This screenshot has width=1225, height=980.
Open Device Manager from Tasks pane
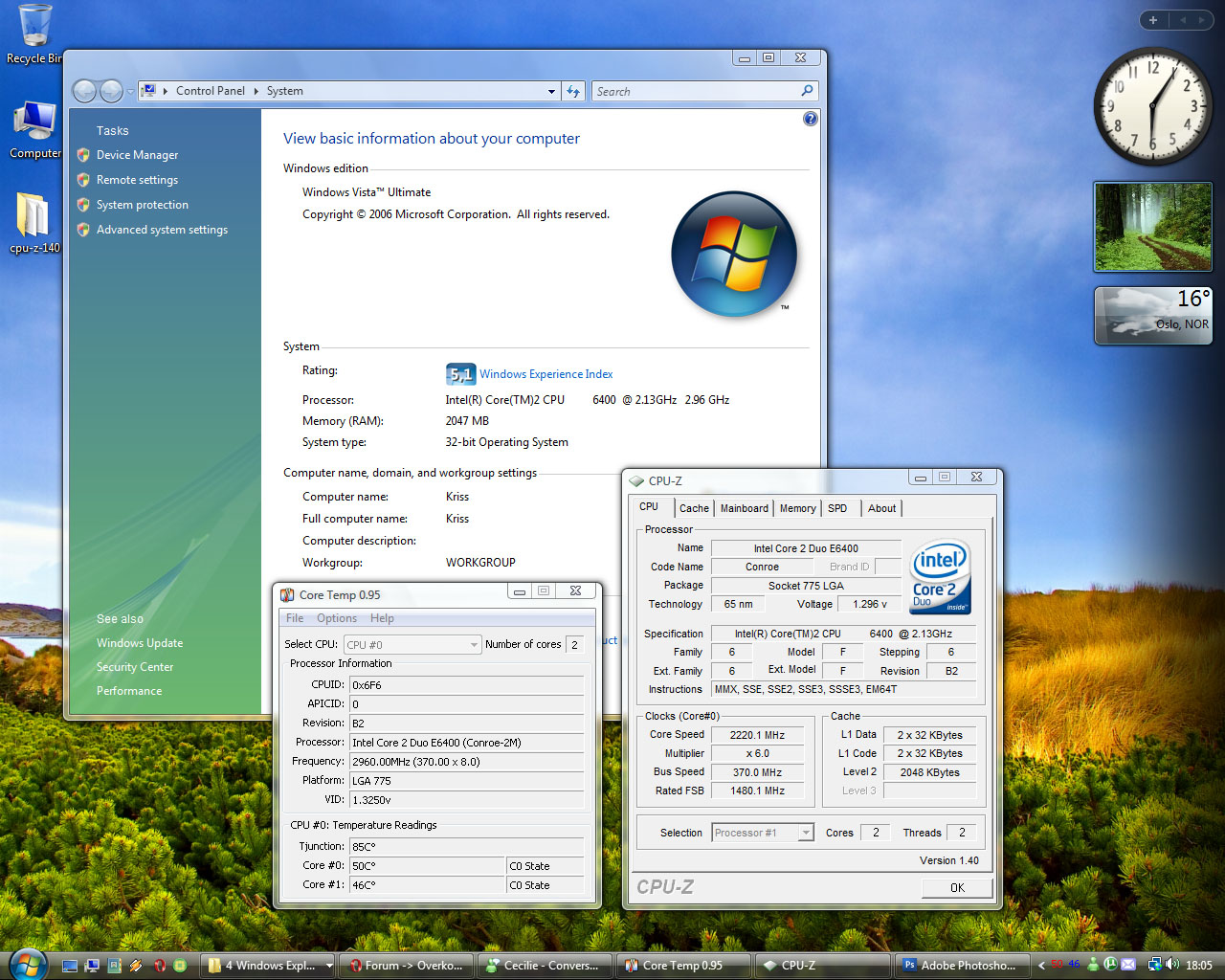[137, 155]
